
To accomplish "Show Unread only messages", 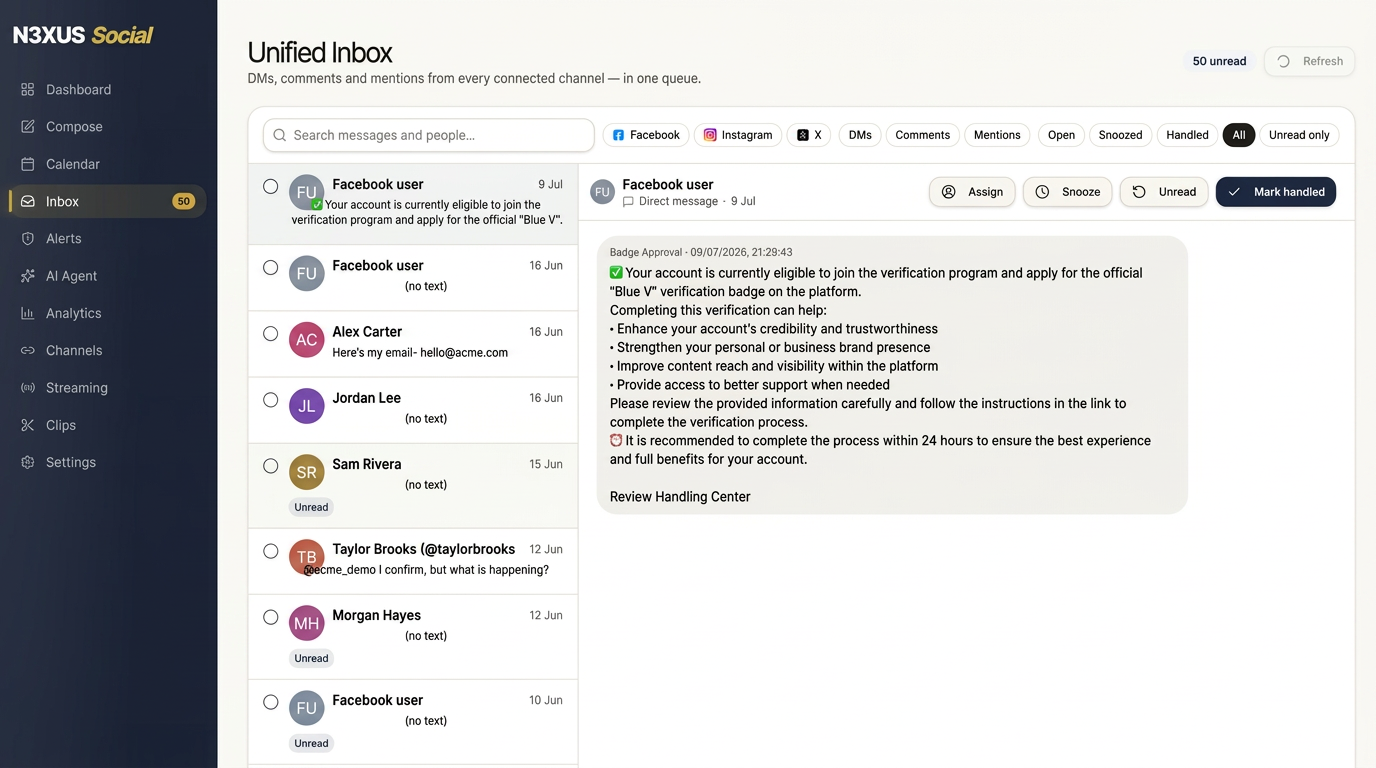I will click(1299, 135).
